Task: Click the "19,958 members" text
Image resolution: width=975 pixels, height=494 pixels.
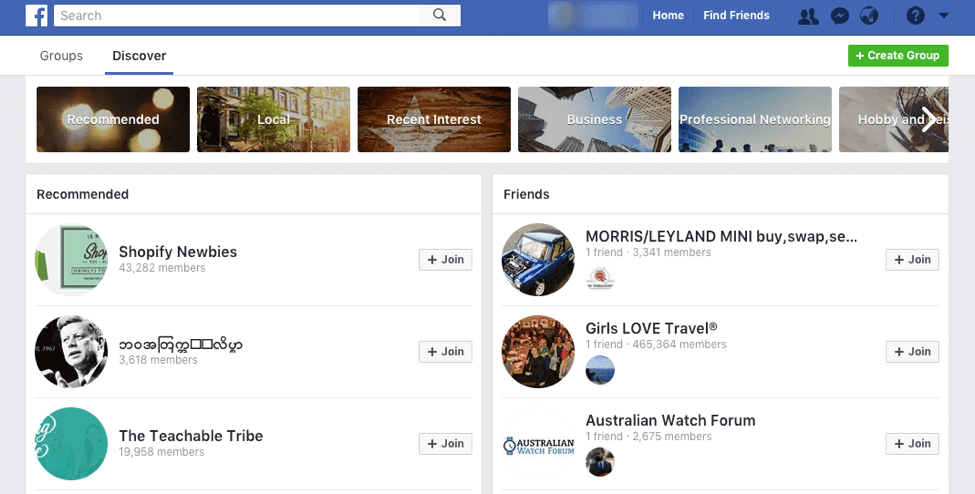Action: point(162,452)
